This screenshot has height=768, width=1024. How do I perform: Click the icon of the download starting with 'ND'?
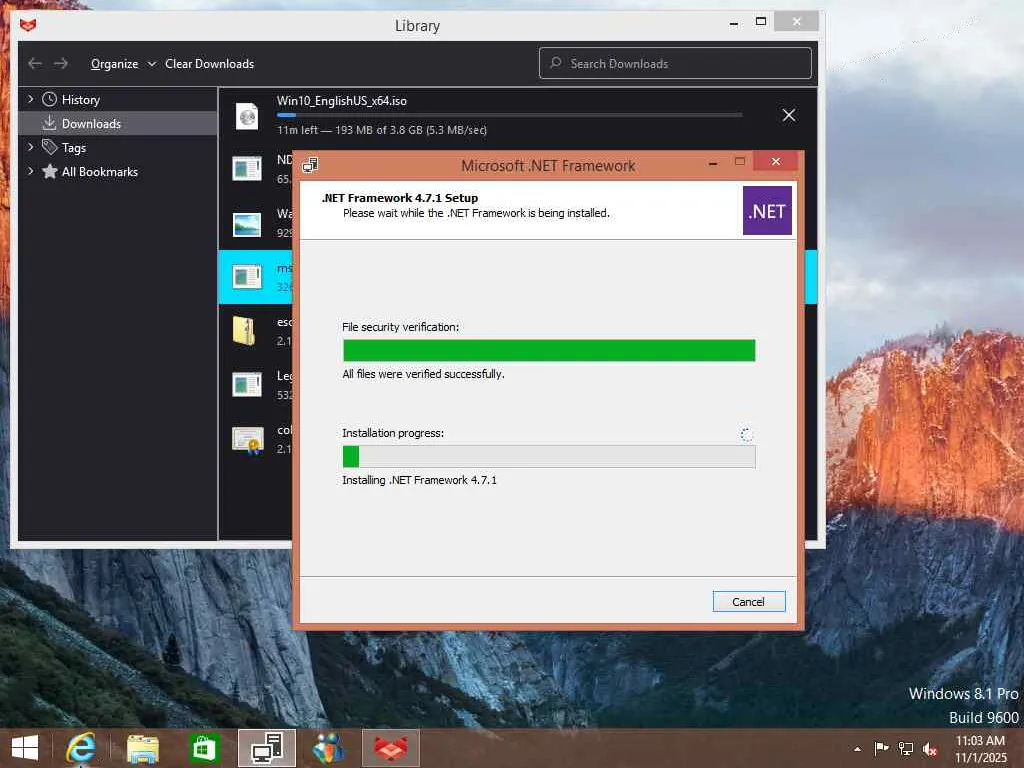(247, 168)
